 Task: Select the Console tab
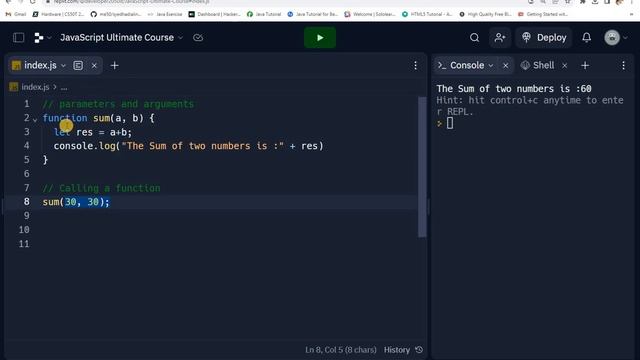point(467,65)
